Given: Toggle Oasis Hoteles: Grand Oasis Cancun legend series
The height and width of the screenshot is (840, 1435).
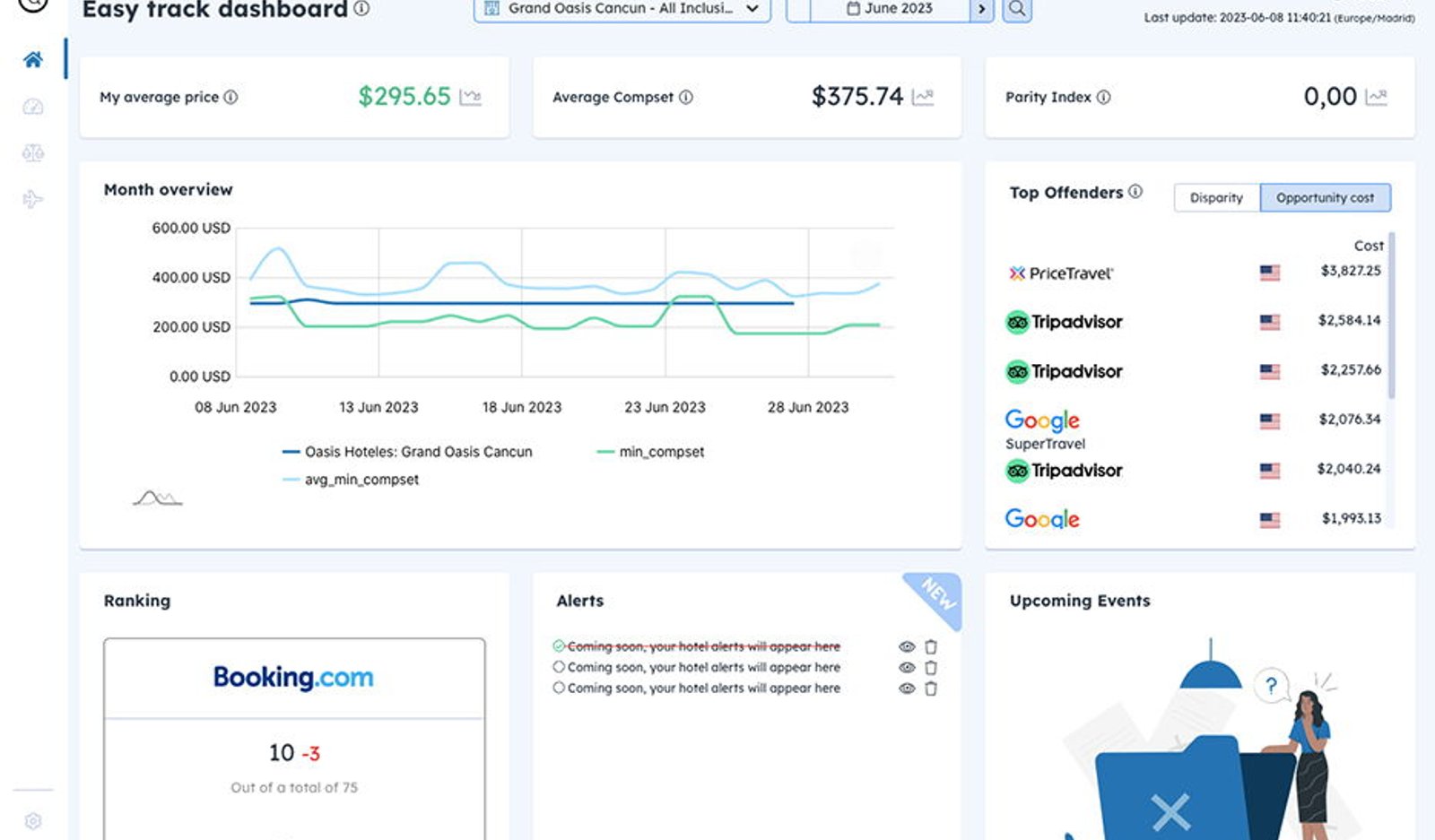Looking at the screenshot, I should 407,452.
